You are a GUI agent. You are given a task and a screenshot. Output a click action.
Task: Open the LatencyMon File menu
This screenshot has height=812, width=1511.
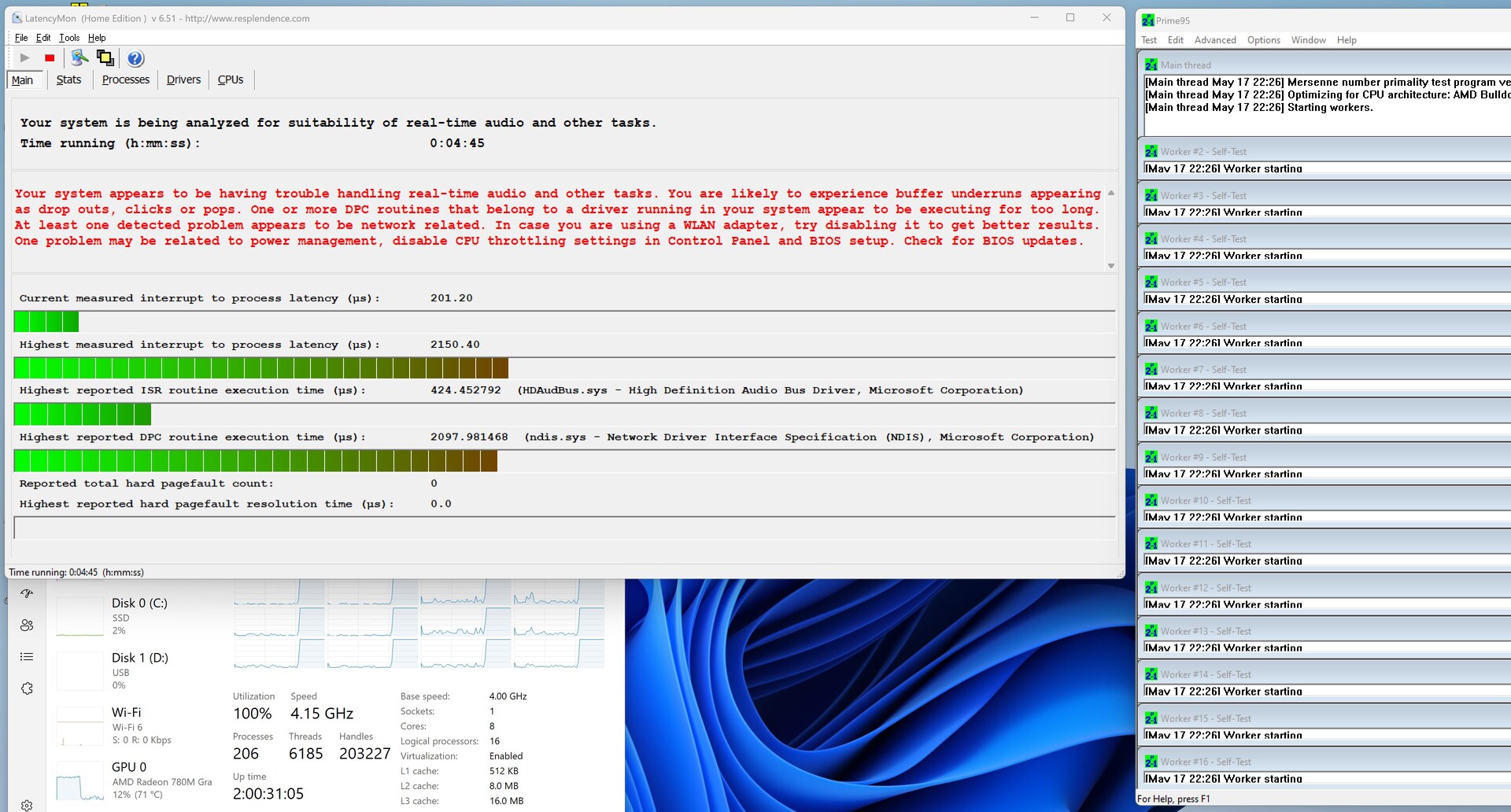click(x=21, y=38)
